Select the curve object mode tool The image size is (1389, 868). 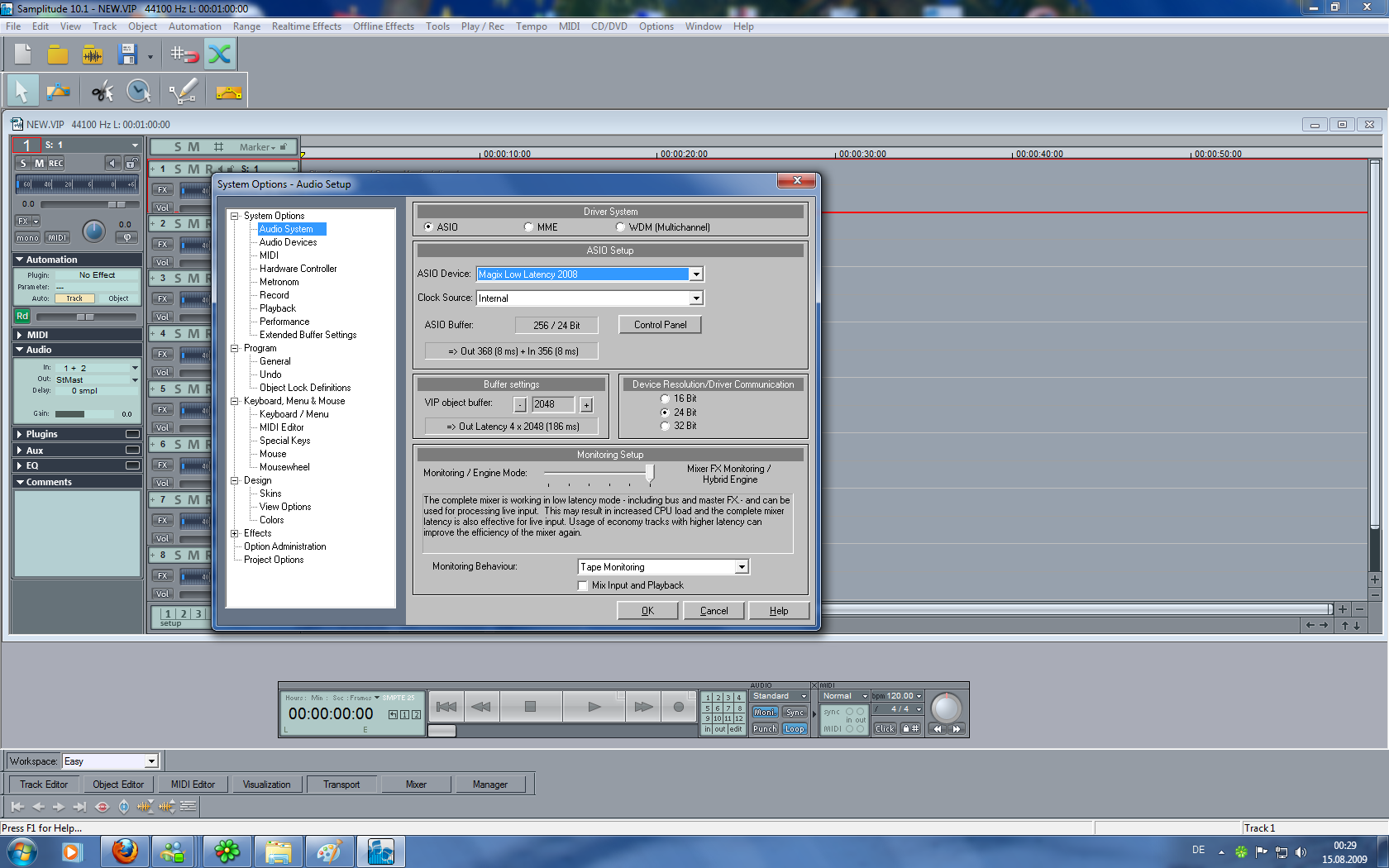58,91
